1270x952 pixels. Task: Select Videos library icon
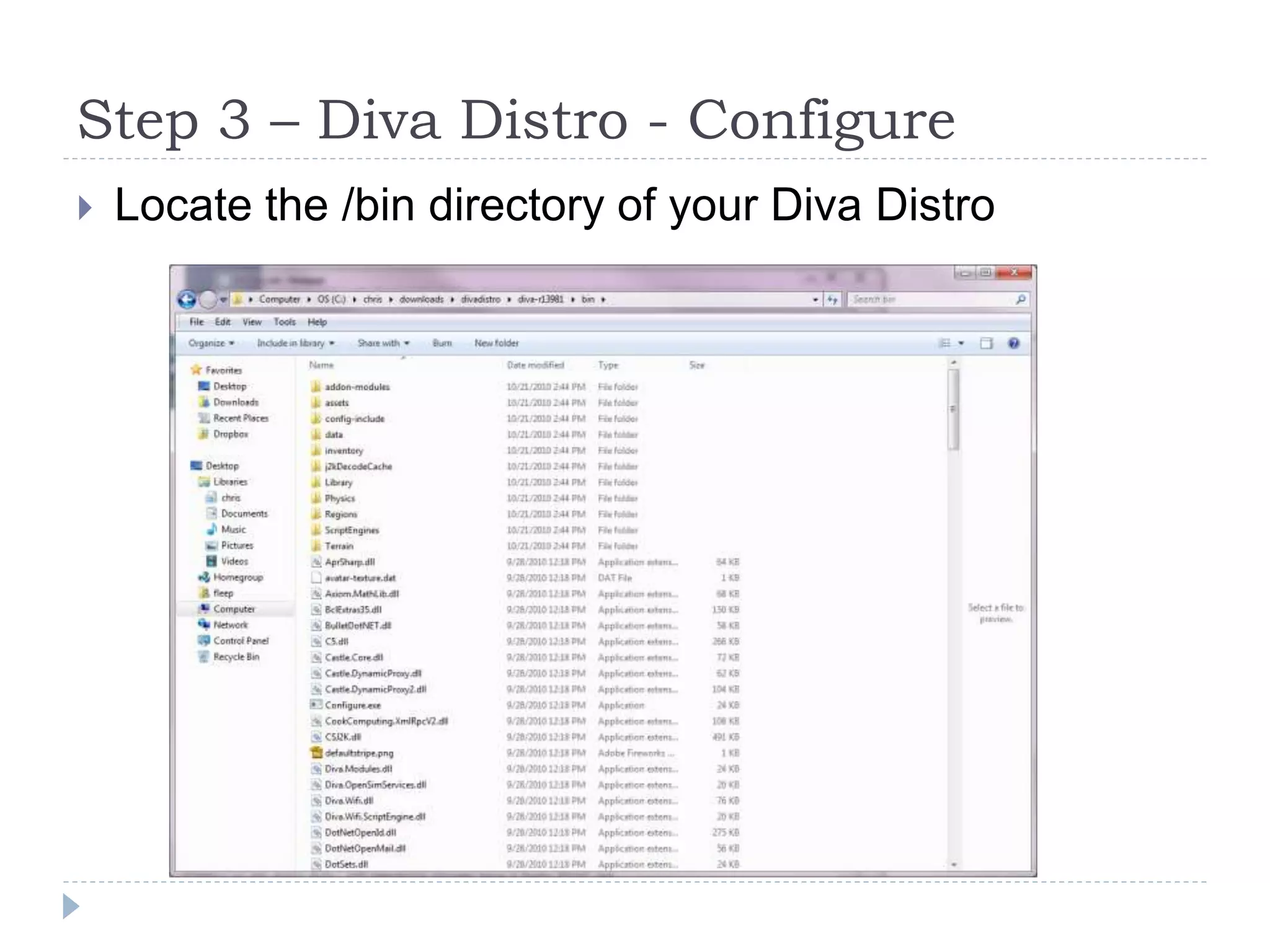(x=211, y=561)
